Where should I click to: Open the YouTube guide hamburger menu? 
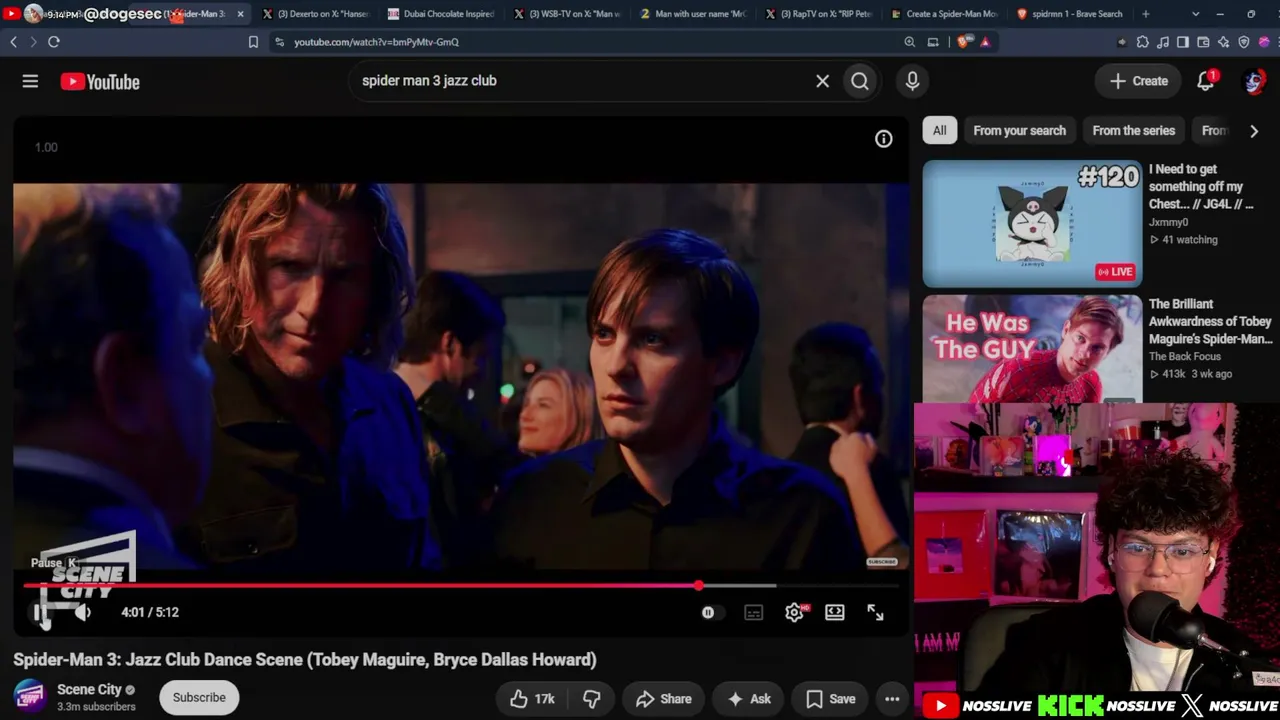coord(30,82)
